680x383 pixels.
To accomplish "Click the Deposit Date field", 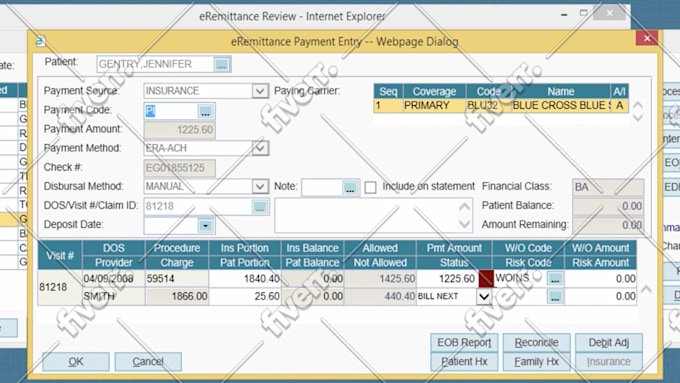I will click(171, 226).
